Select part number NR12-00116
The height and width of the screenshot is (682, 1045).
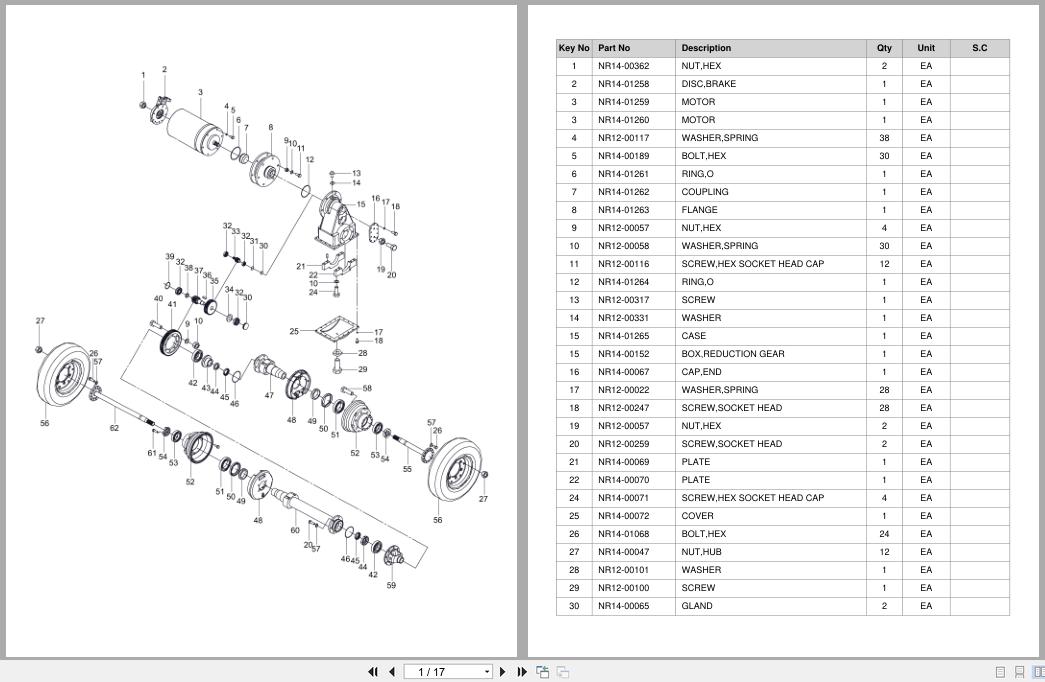tap(623, 264)
